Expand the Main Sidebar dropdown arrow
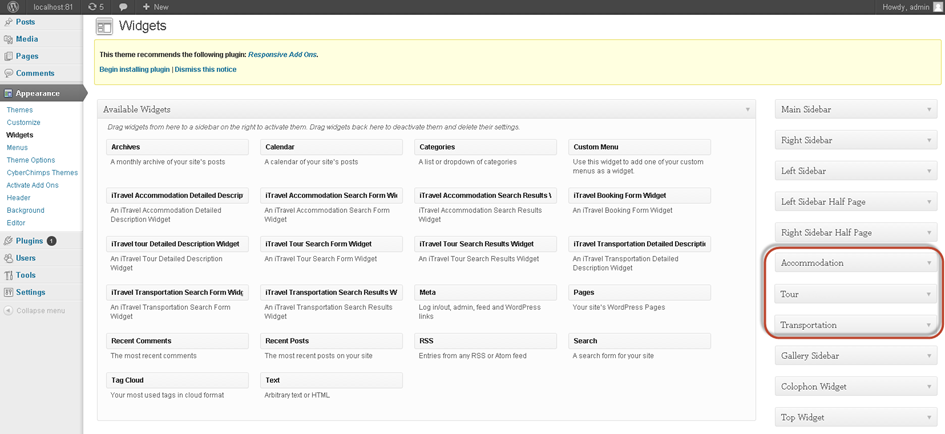945x434 pixels. [x=929, y=110]
